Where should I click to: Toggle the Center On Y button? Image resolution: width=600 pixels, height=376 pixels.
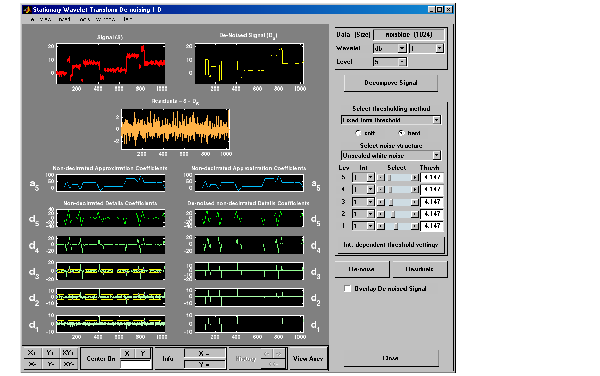[143, 353]
